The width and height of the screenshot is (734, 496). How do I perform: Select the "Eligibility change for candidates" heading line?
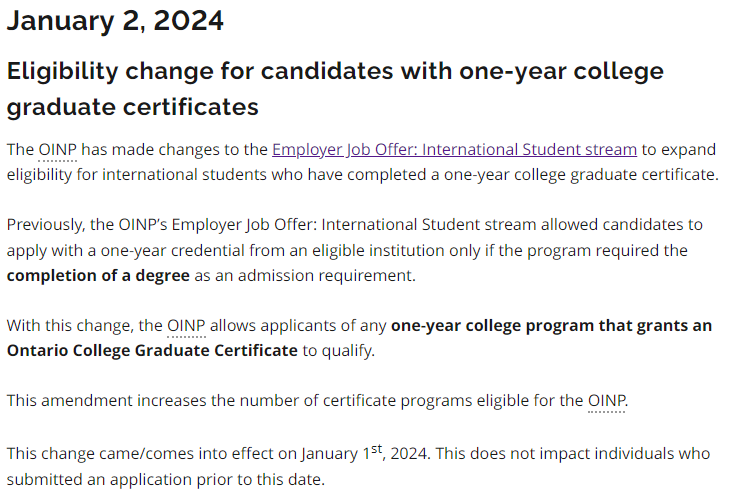[x=335, y=72]
